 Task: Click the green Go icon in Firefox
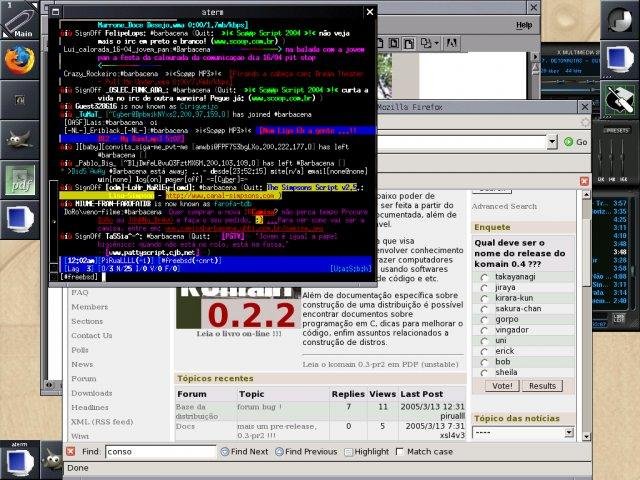coord(568,142)
